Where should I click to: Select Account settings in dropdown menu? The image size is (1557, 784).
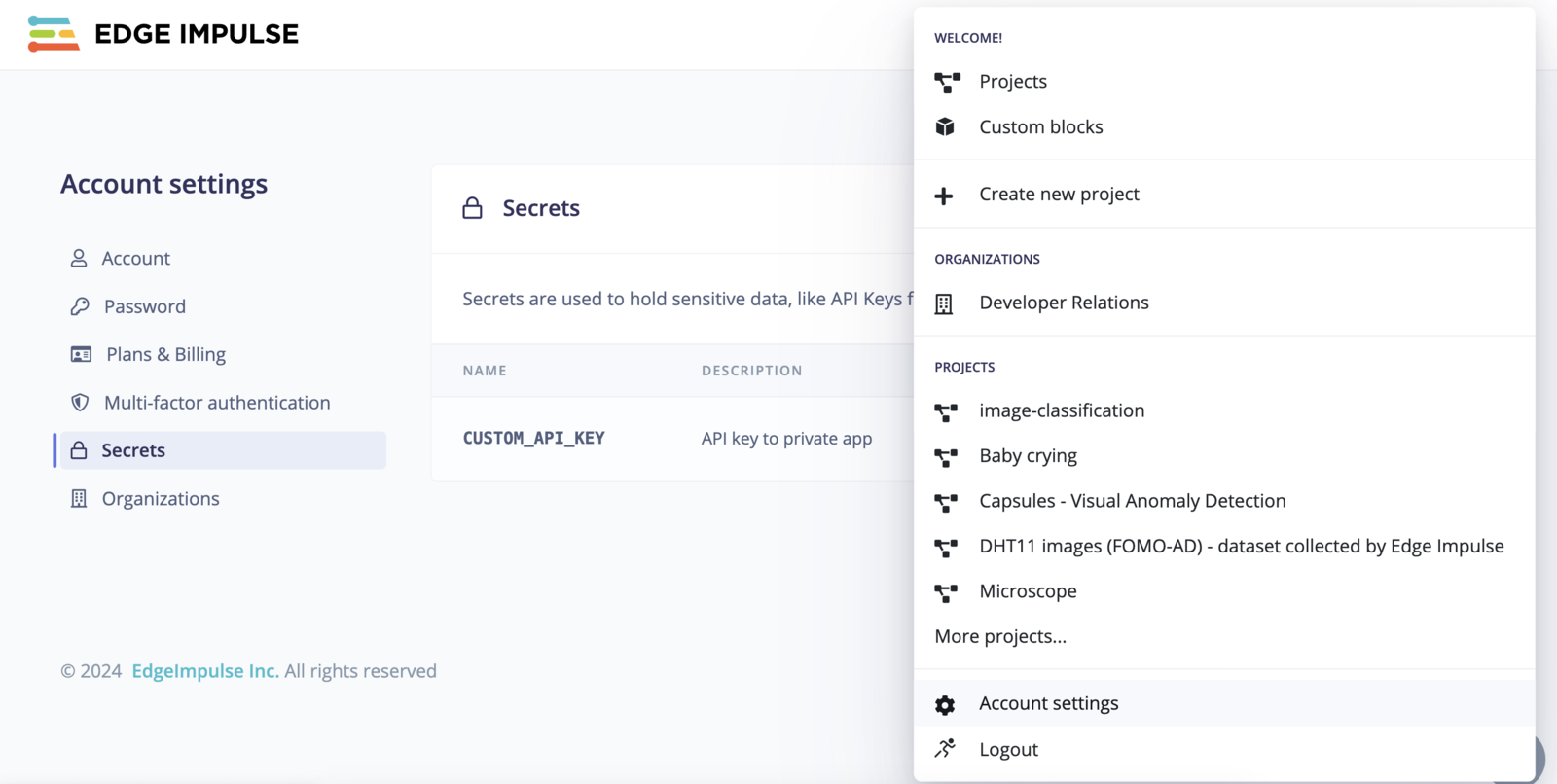pyautogui.click(x=1224, y=703)
